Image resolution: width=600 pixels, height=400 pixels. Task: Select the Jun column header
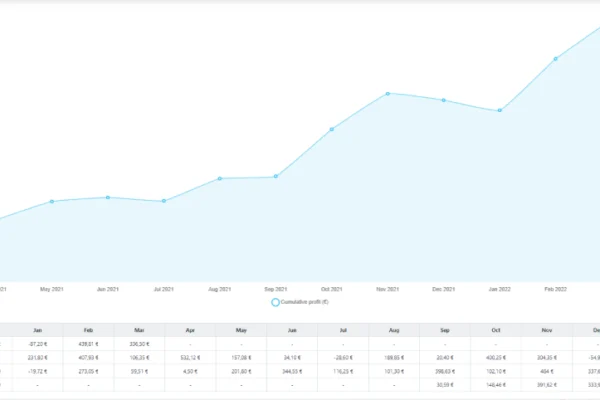pyautogui.click(x=291, y=329)
